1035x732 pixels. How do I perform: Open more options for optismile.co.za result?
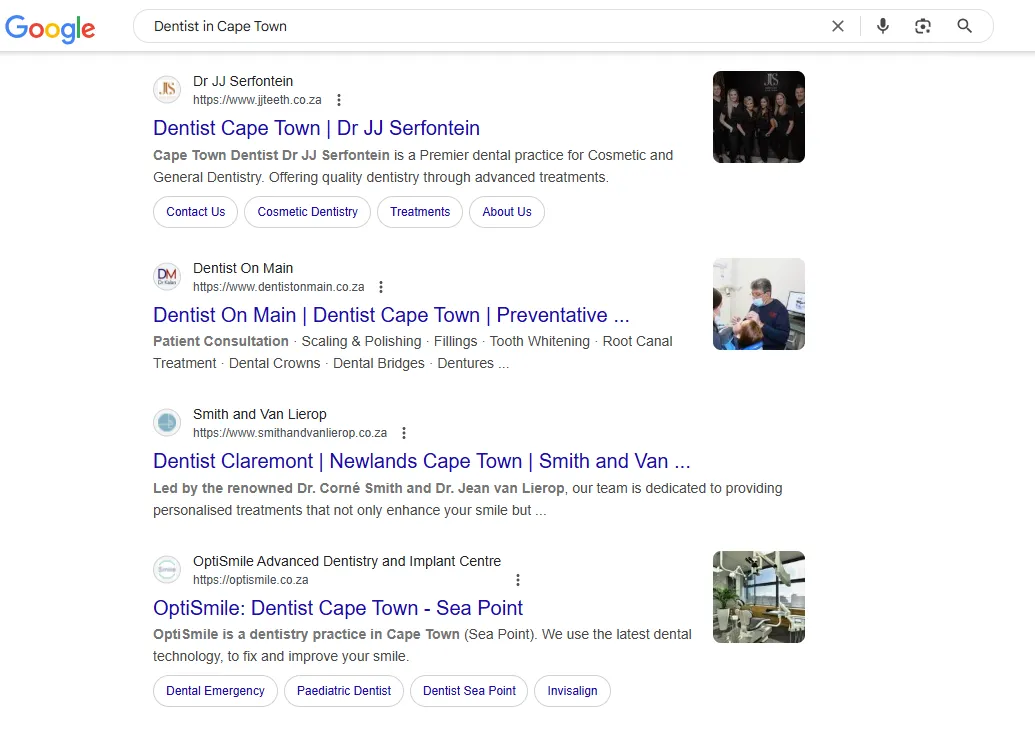point(518,580)
